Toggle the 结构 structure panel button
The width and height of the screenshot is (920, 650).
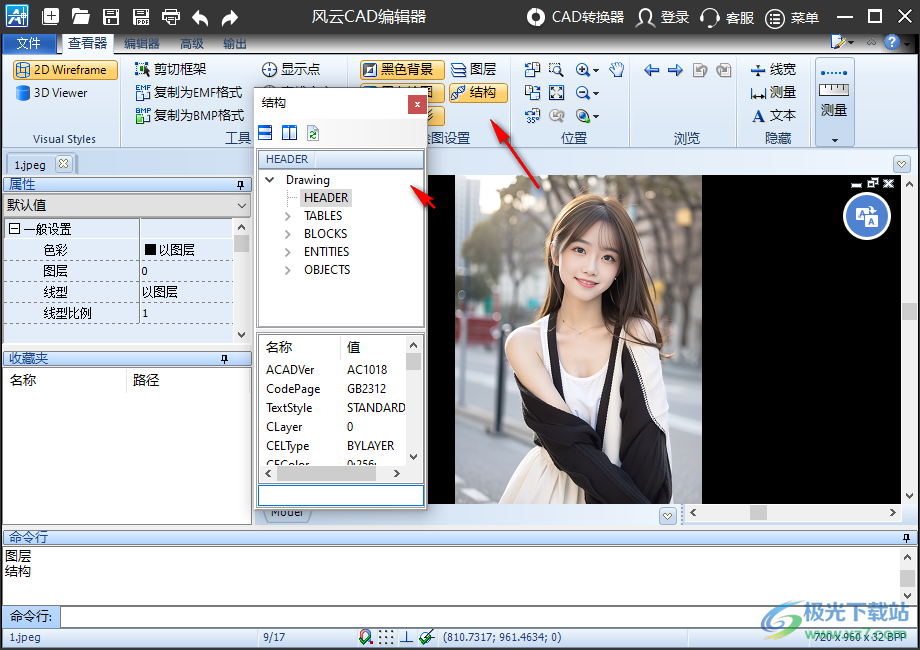pos(478,93)
